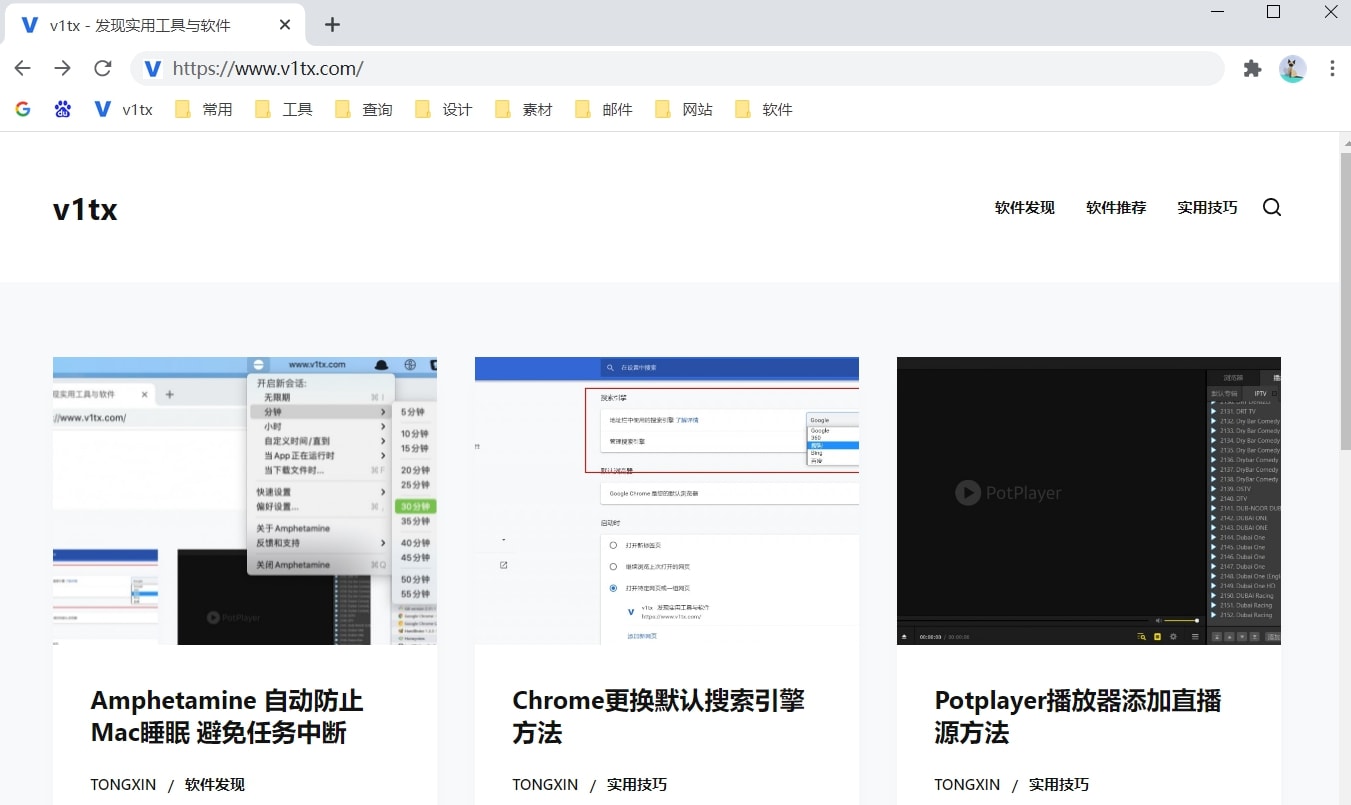Click TONGXIN author link under Chrome article
This screenshot has height=805, width=1351.
click(x=545, y=784)
